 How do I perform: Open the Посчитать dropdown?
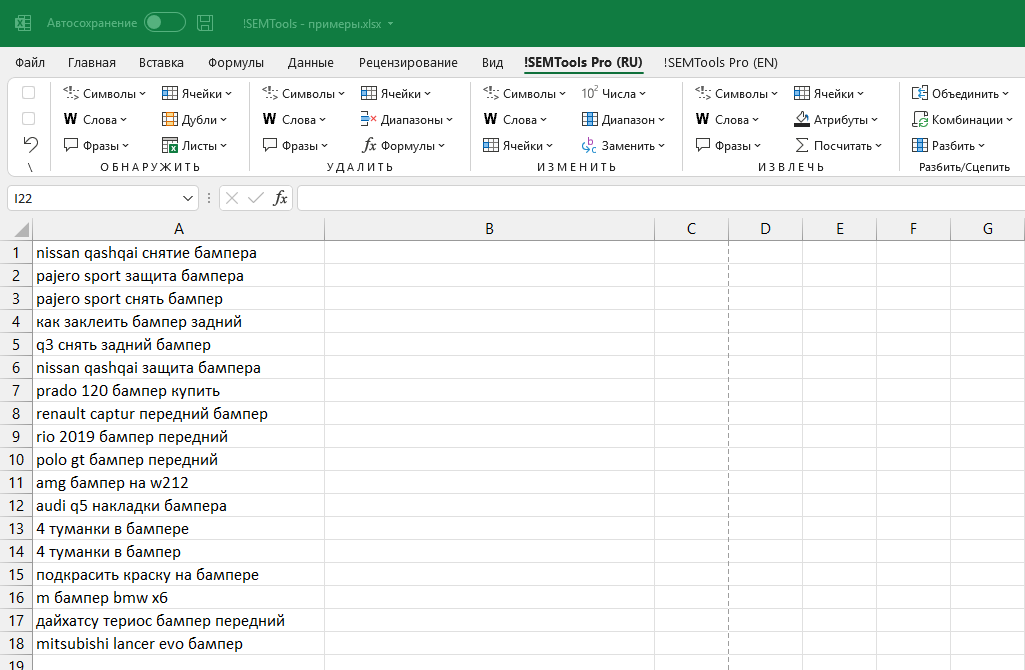point(838,146)
